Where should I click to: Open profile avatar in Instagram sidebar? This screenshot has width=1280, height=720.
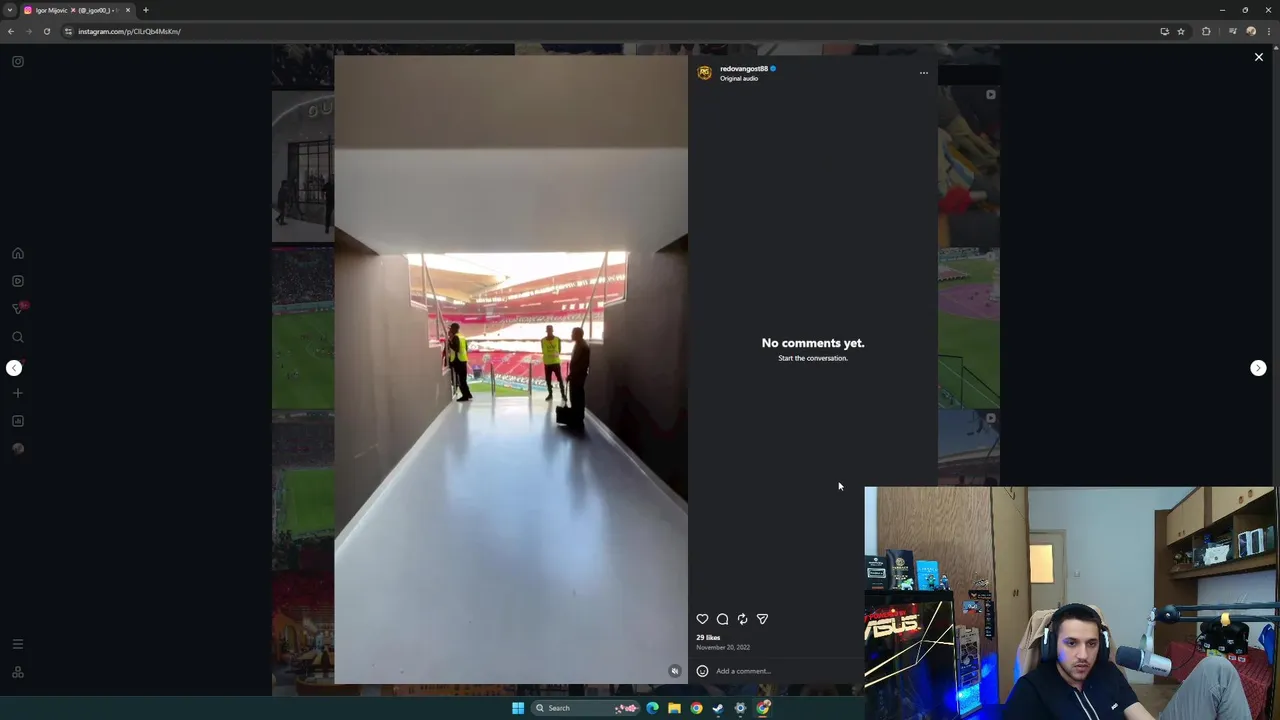(18, 449)
